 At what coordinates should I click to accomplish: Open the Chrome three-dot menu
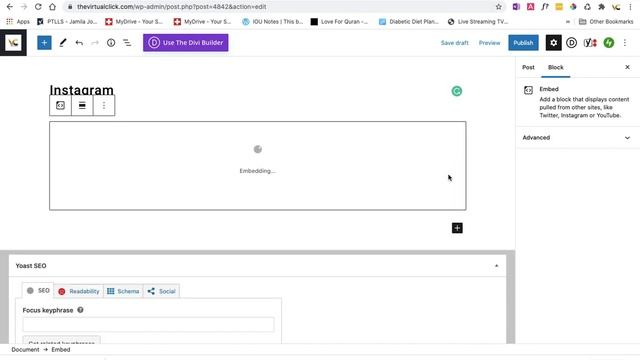click(x=630, y=7)
